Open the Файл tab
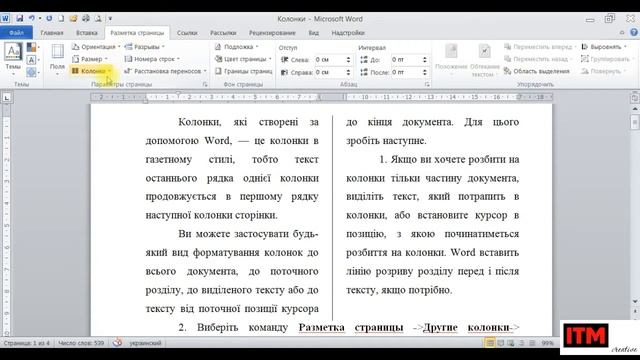 tap(16, 32)
